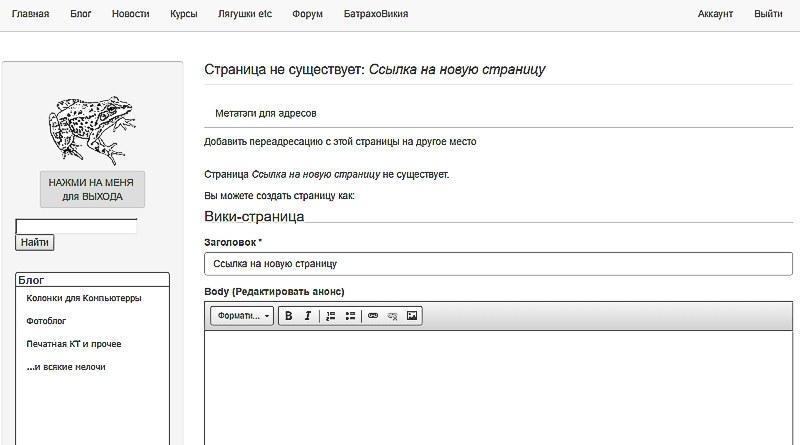
Task: Click the Найти search button
Action: (x=35, y=242)
